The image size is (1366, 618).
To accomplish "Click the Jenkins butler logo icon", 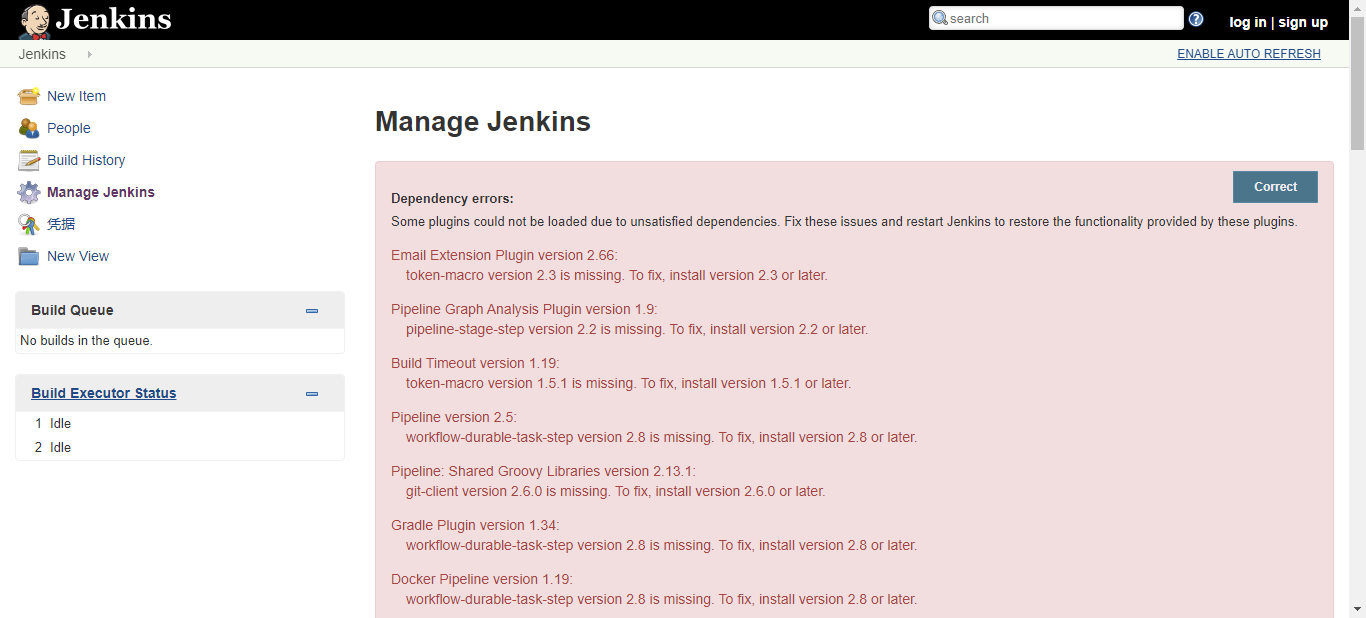I will (x=35, y=20).
